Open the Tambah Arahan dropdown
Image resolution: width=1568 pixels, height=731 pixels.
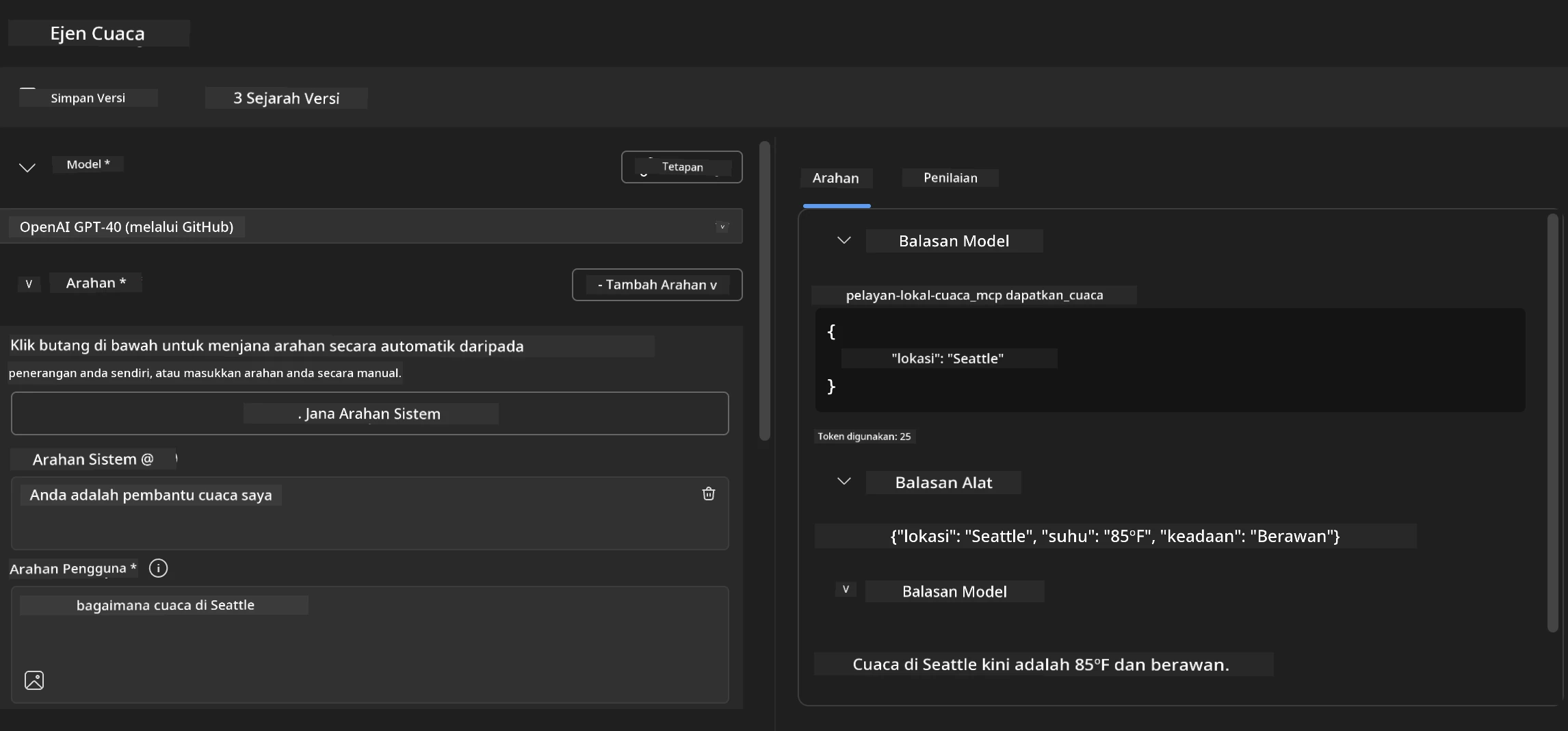pyautogui.click(x=657, y=285)
